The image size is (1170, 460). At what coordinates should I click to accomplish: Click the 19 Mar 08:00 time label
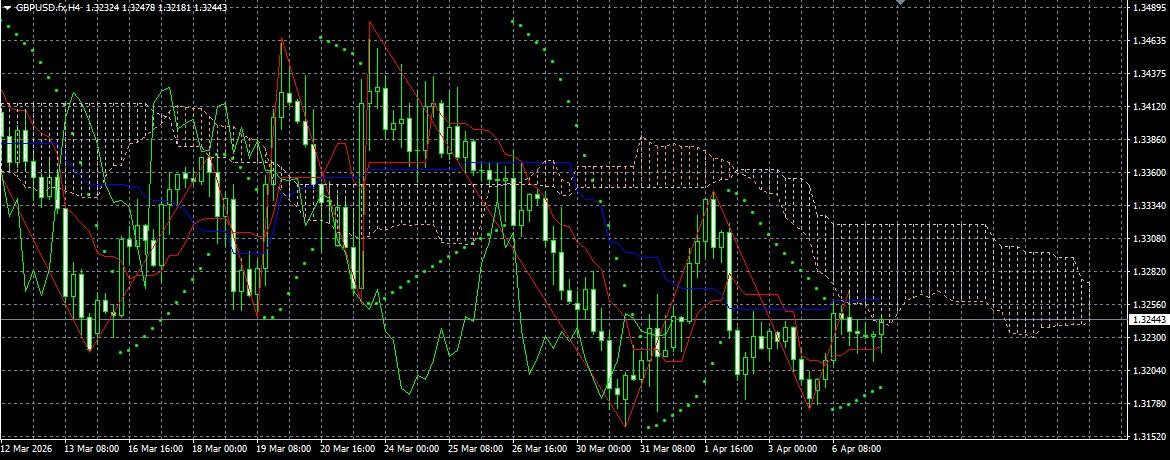(x=284, y=450)
